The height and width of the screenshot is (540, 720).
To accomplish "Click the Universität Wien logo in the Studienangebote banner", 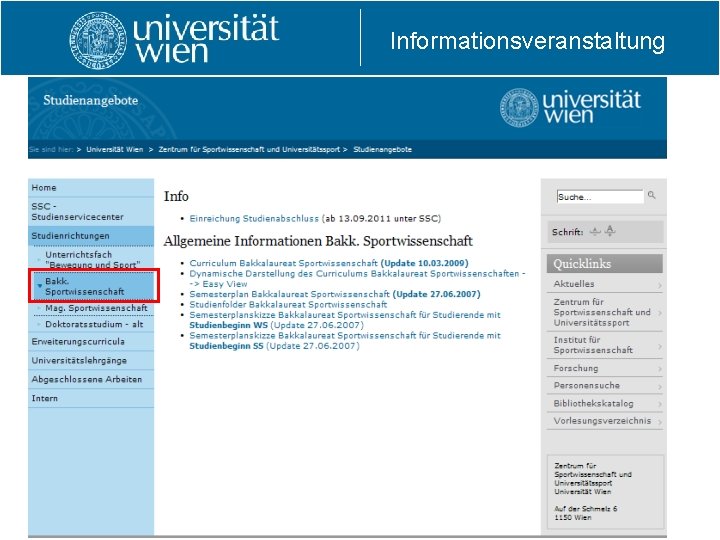I will coord(570,107).
